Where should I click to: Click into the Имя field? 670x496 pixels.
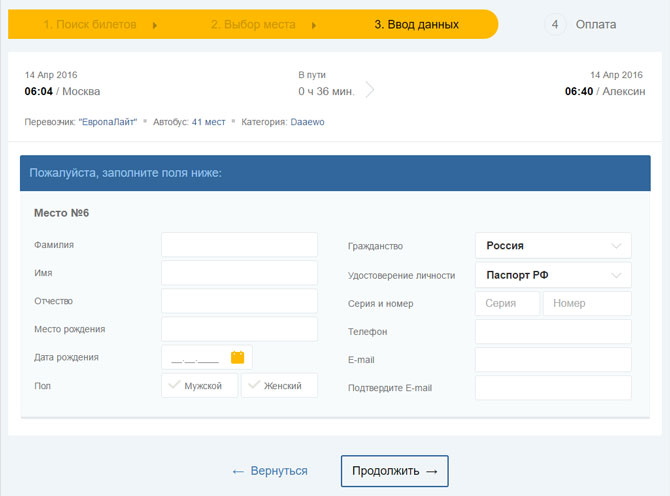(x=239, y=273)
